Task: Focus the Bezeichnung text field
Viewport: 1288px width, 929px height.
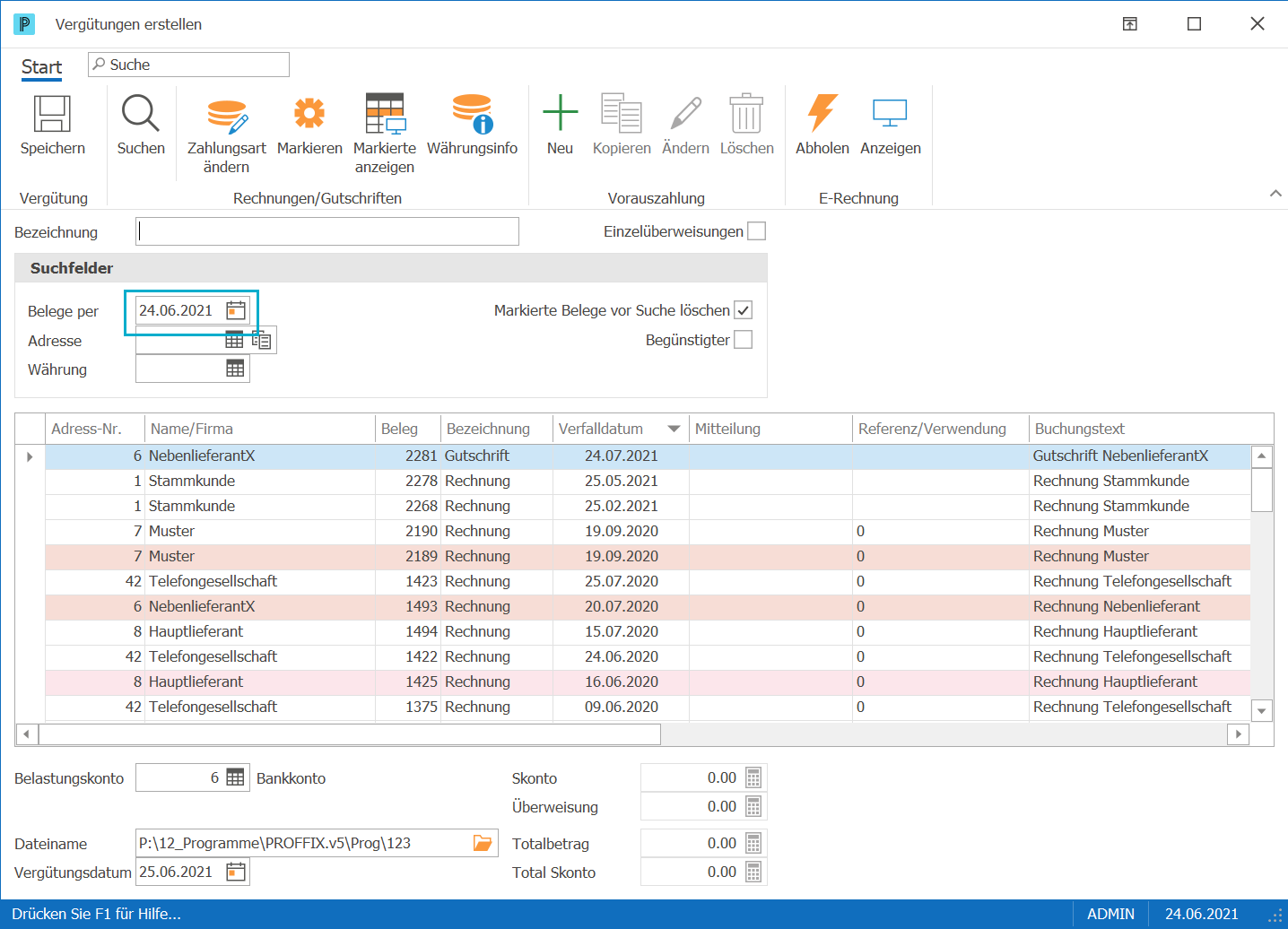Action: [x=327, y=231]
